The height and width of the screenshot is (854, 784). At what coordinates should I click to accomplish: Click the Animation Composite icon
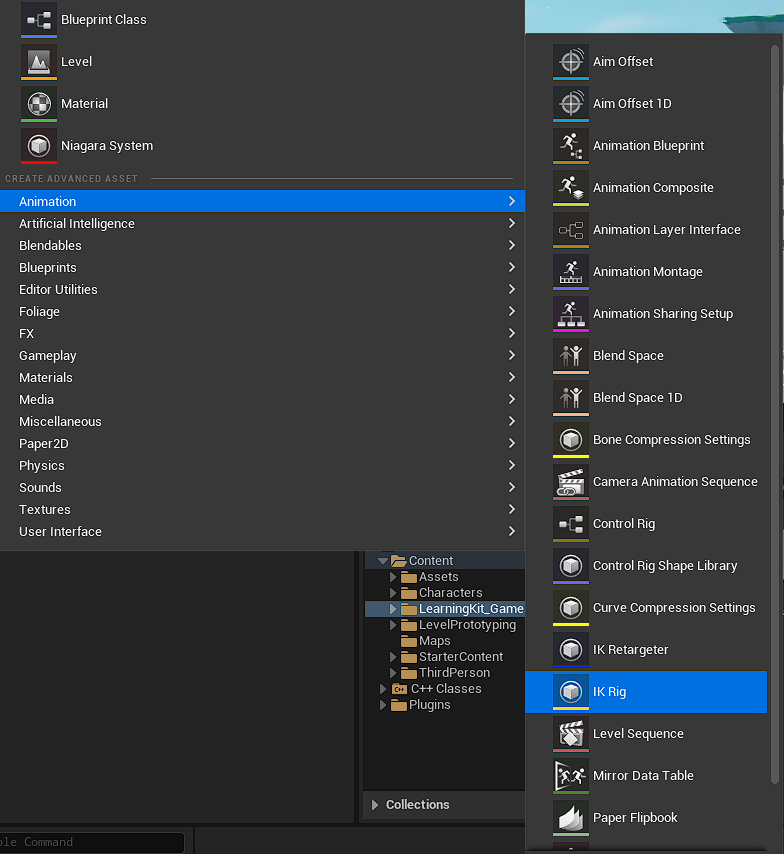pos(570,187)
